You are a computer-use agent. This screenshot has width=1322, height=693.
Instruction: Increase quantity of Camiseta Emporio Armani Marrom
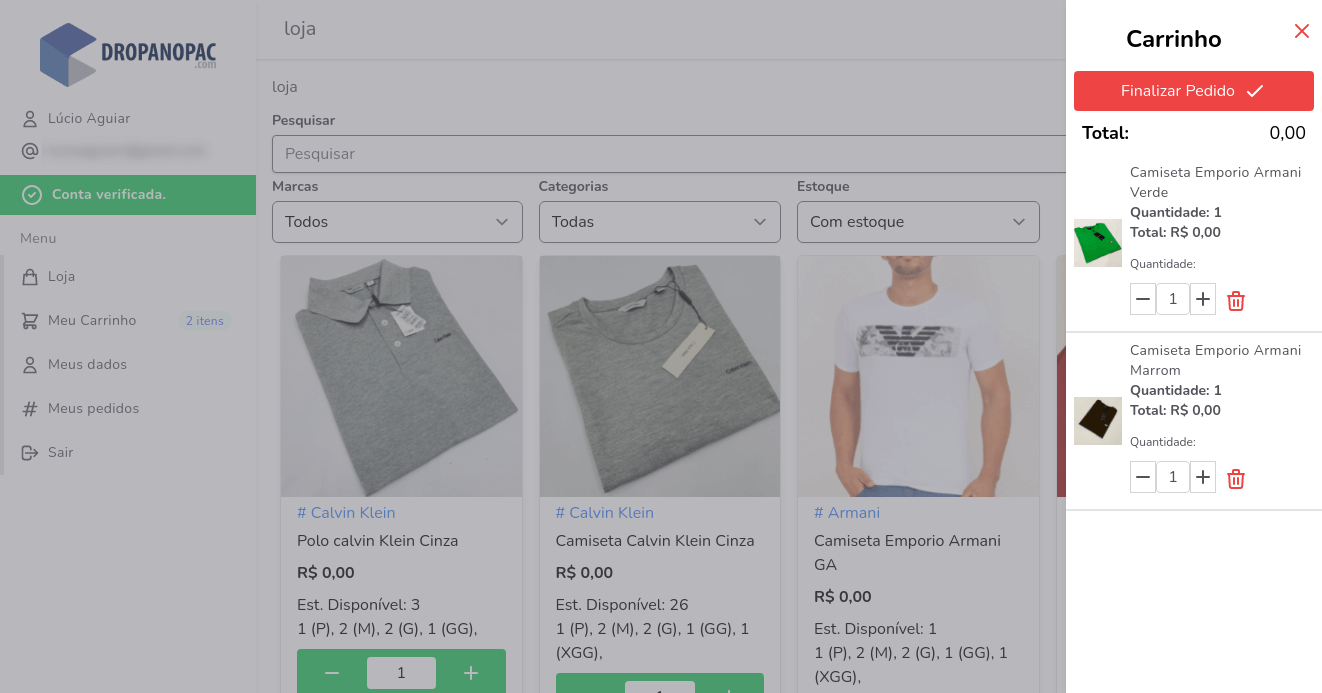[1203, 477]
